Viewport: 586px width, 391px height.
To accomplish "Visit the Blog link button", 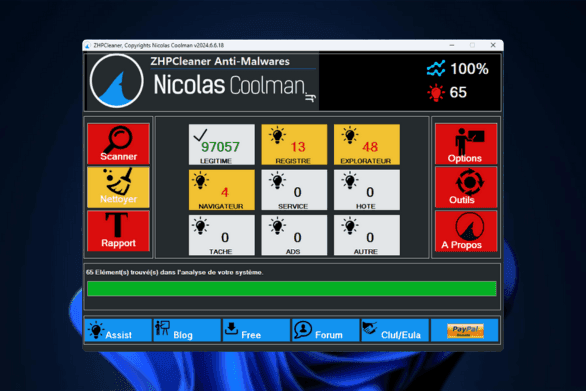I will tap(187, 330).
